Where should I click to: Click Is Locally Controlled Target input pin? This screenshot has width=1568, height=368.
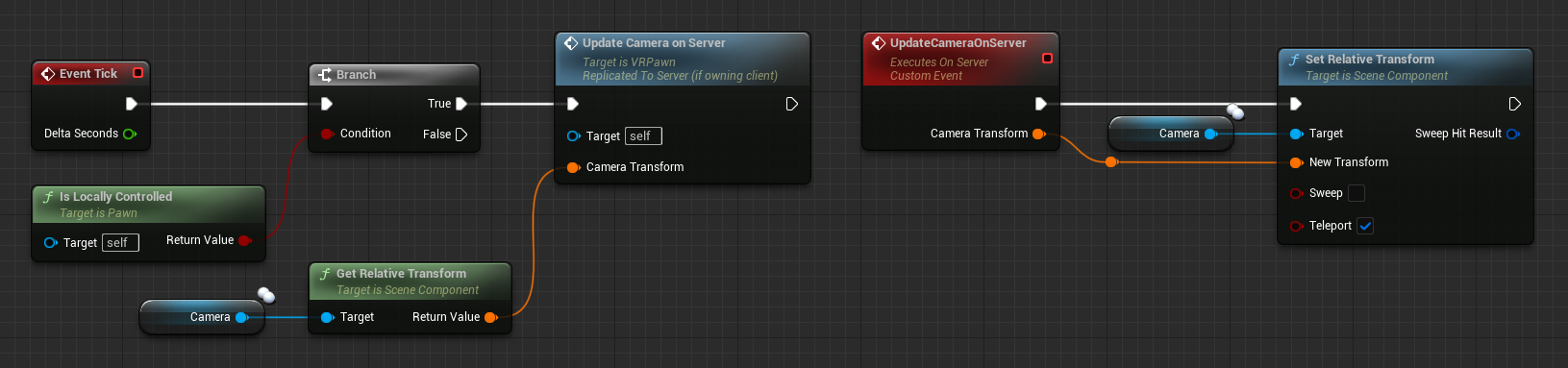point(51,243)
